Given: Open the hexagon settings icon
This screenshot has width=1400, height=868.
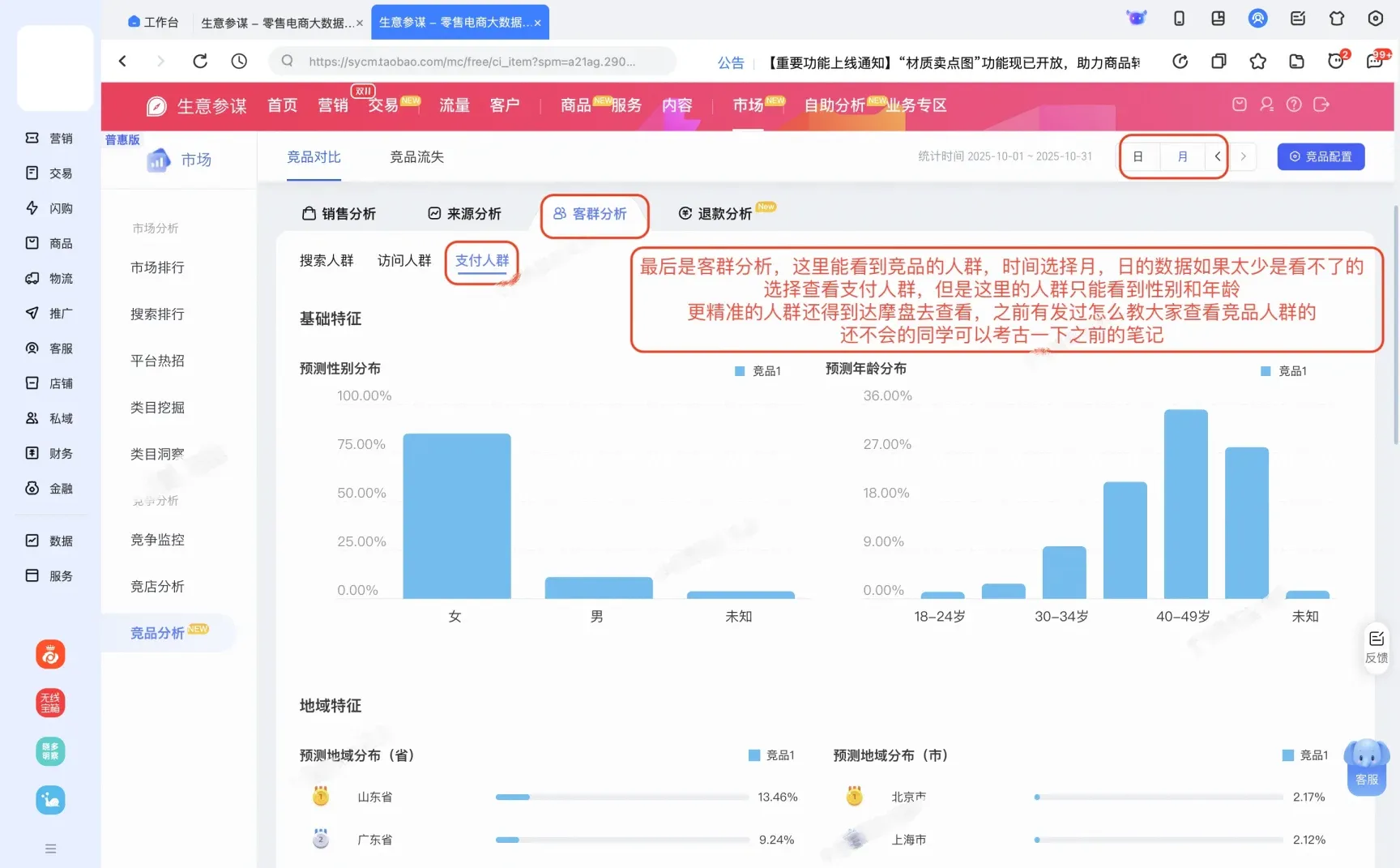Looking at the screenshot, I should click(x=1376, y=19).
